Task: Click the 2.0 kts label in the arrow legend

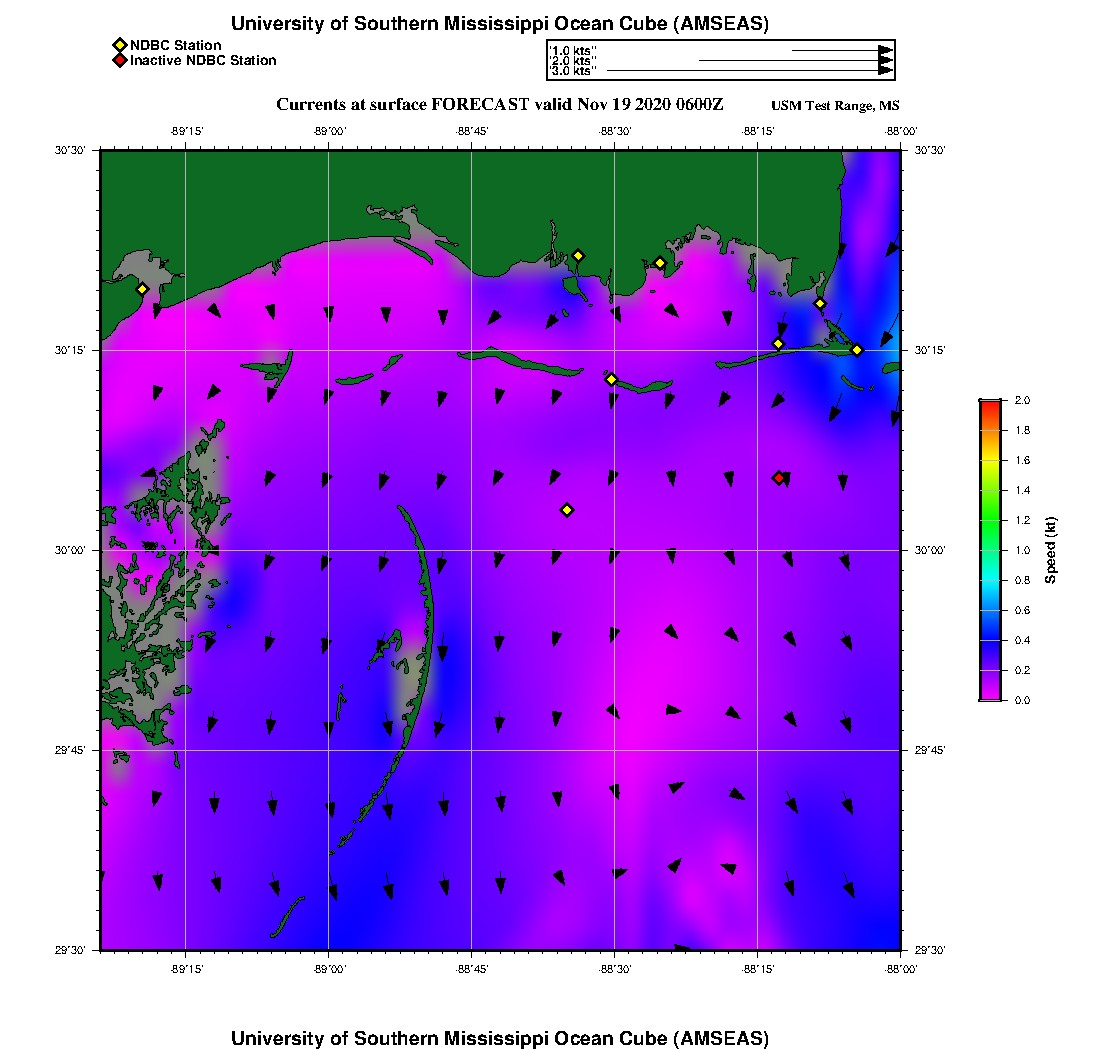Action: pyautogui.click(x=573, y=61)
